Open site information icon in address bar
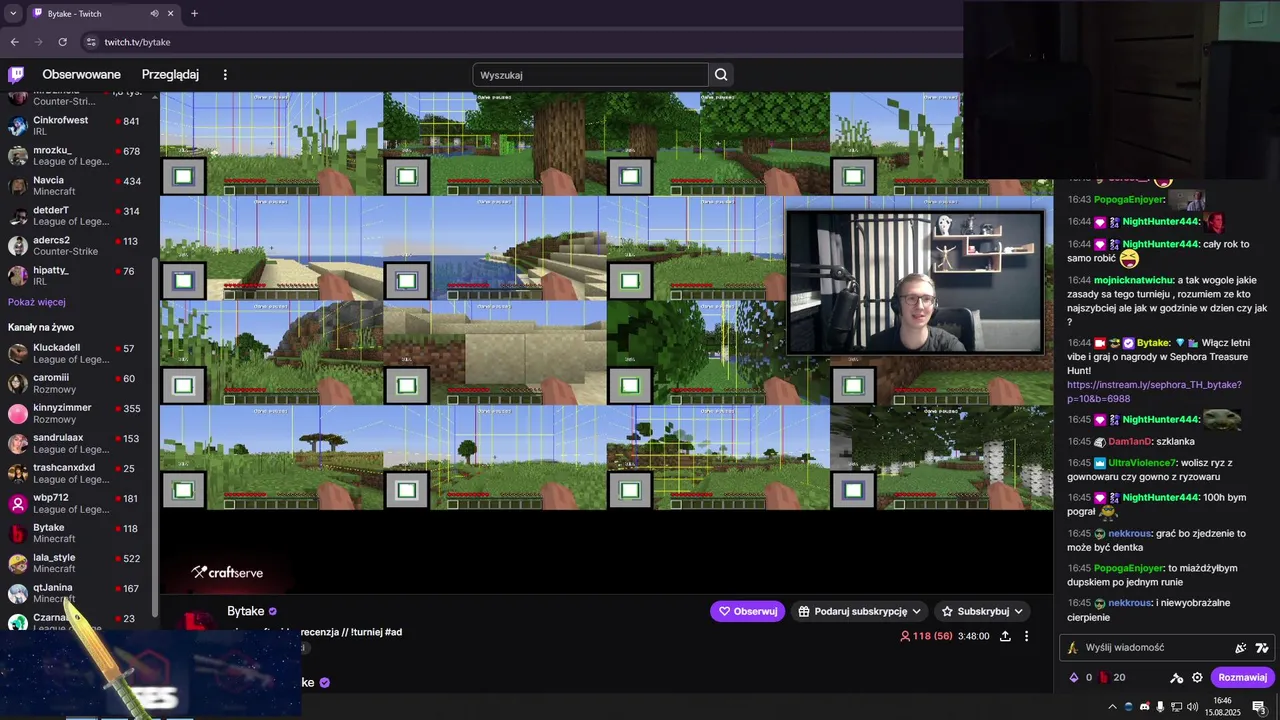1280x720 pixels. [91, 42]
